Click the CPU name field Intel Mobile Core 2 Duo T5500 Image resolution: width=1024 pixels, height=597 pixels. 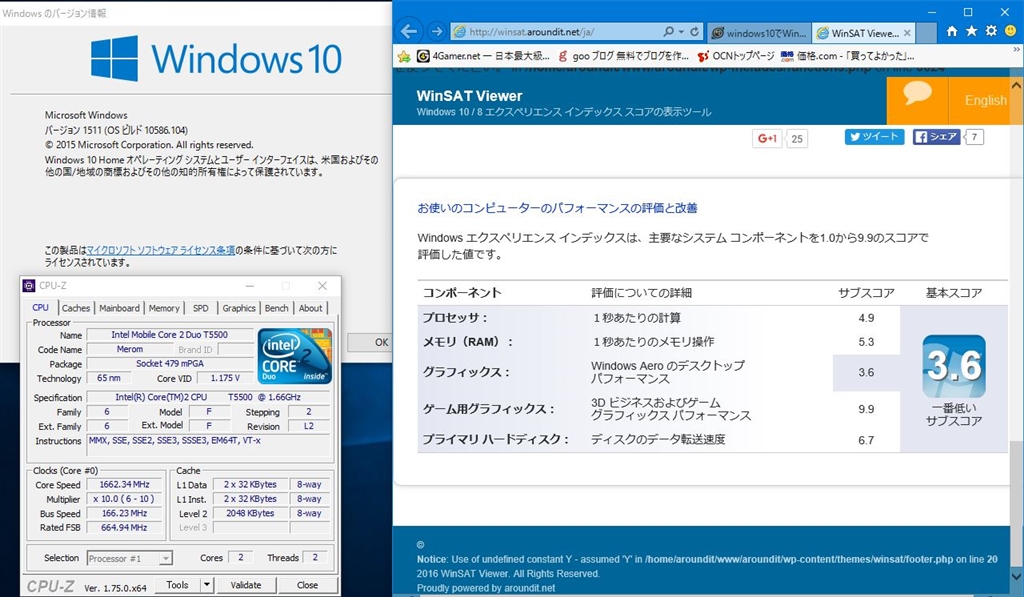click(170, 334)
